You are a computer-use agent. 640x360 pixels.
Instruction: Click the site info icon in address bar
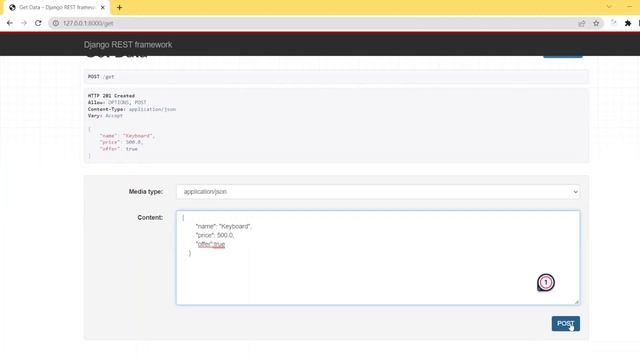click(56, 23)
